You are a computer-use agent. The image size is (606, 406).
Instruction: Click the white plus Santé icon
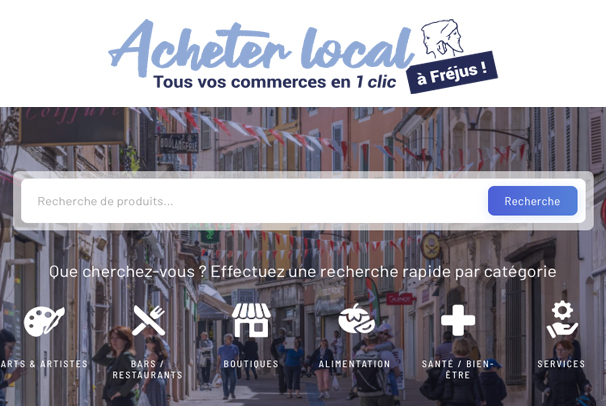point(458,320)
